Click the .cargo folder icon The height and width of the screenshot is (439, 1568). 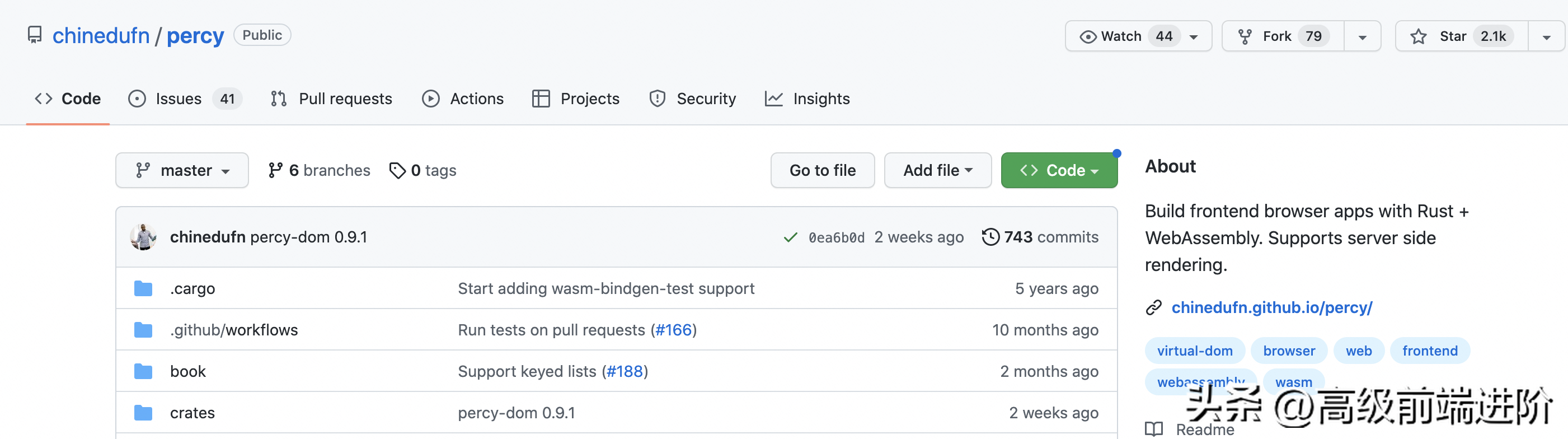143,288
